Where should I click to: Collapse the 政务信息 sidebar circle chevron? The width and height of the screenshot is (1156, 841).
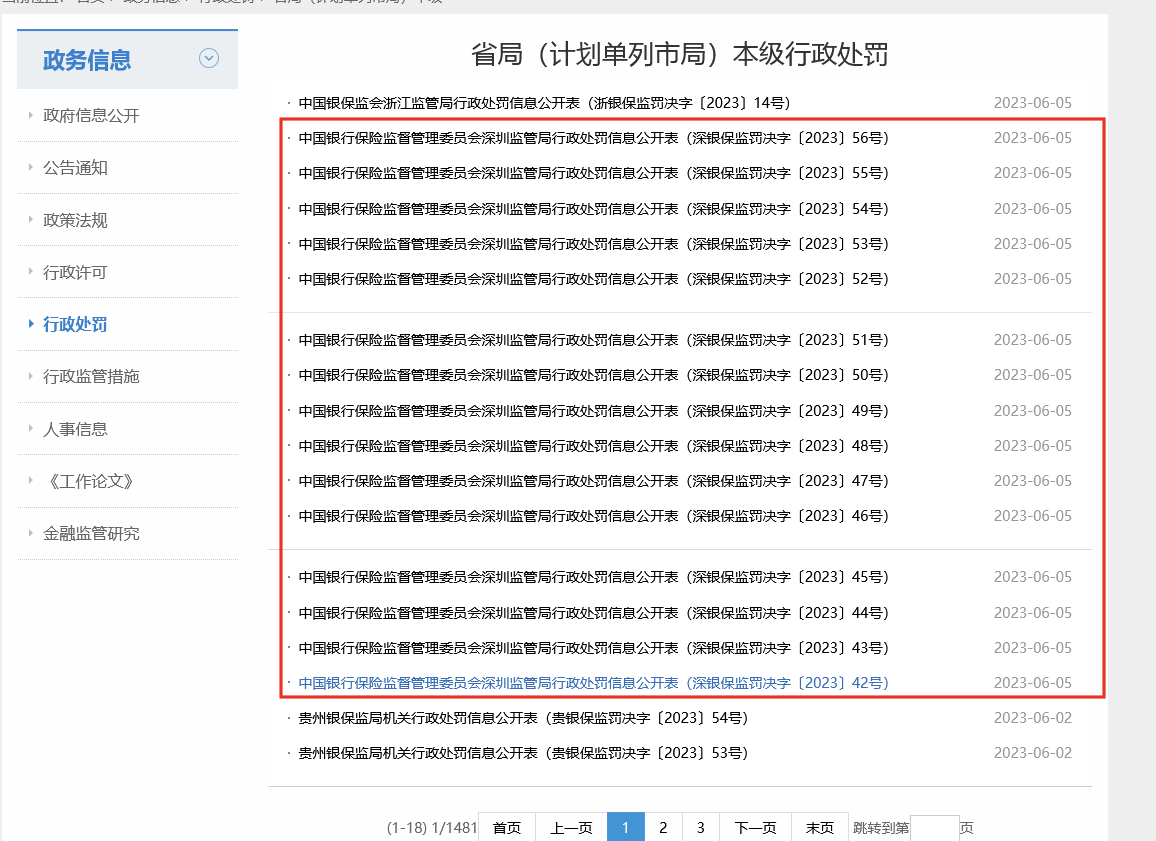(x=209, y=58)
